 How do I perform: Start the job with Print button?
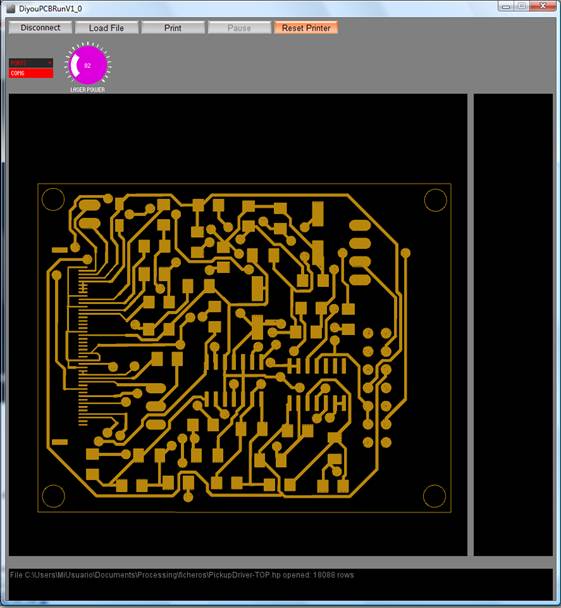[x=173, y=28]
